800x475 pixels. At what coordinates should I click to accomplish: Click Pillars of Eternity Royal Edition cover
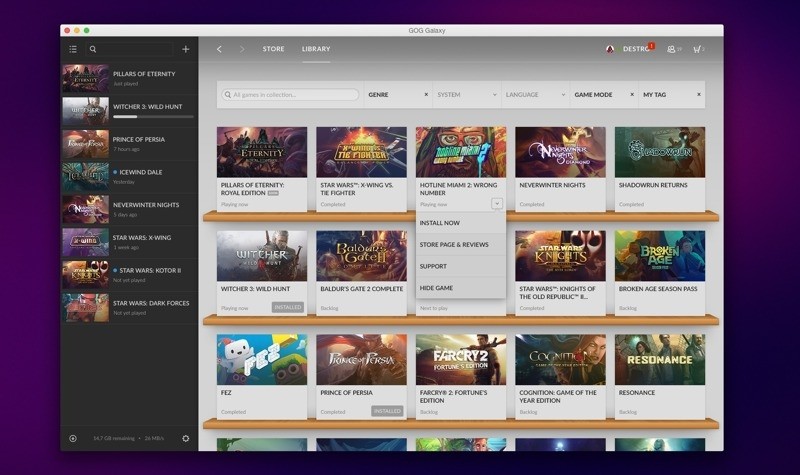[x=262, y=152]
